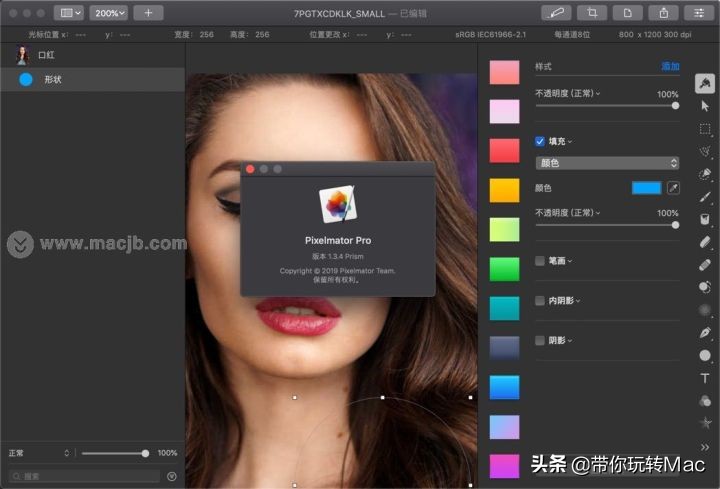Click the layer search field

[x=85, y=477]
